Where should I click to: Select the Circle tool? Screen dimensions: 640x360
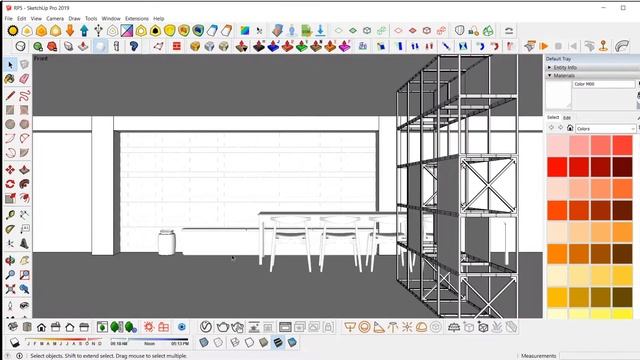[x=10, y=124]
